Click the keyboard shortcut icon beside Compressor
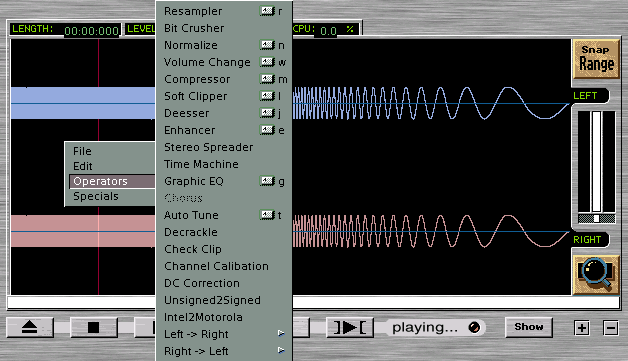 267,79
